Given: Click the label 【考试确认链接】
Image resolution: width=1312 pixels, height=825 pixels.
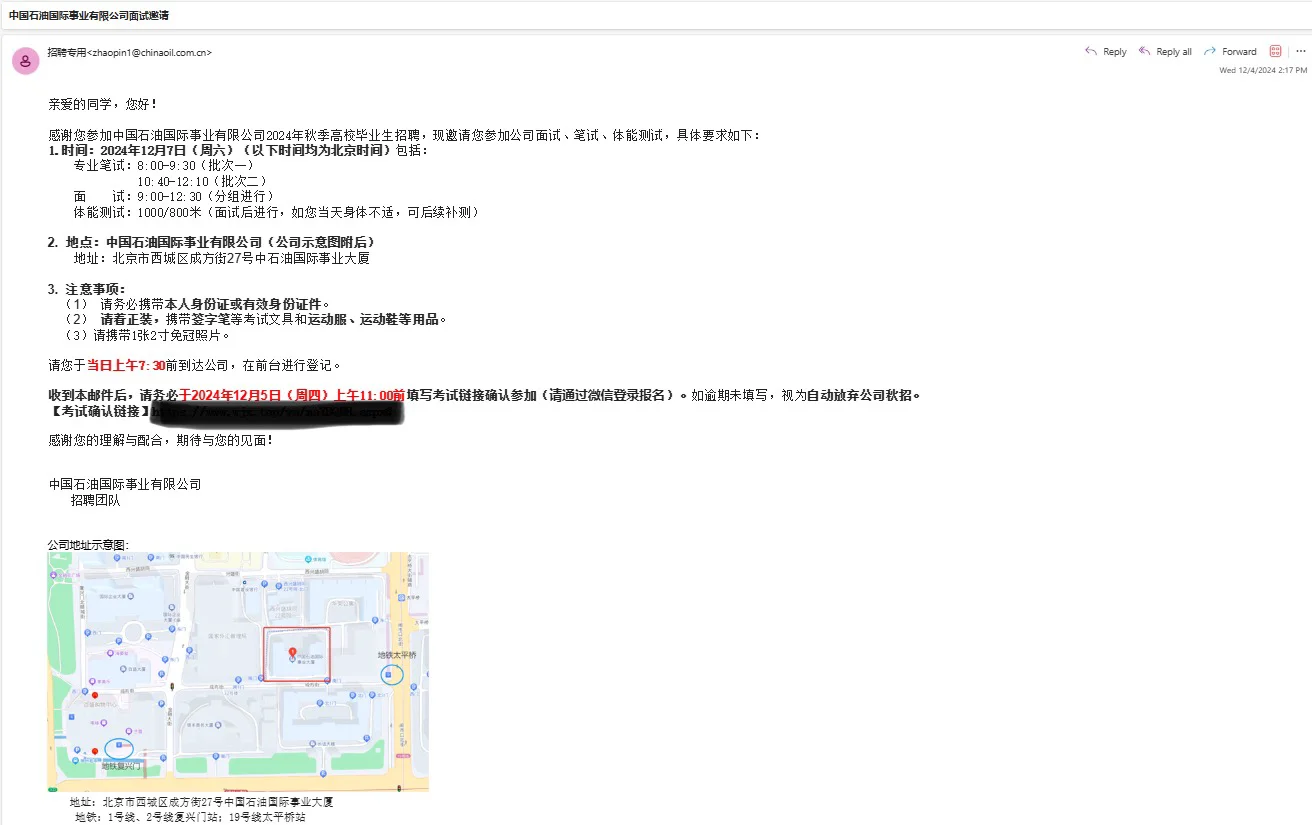Looking at the screenshot, I should [99, 411].
